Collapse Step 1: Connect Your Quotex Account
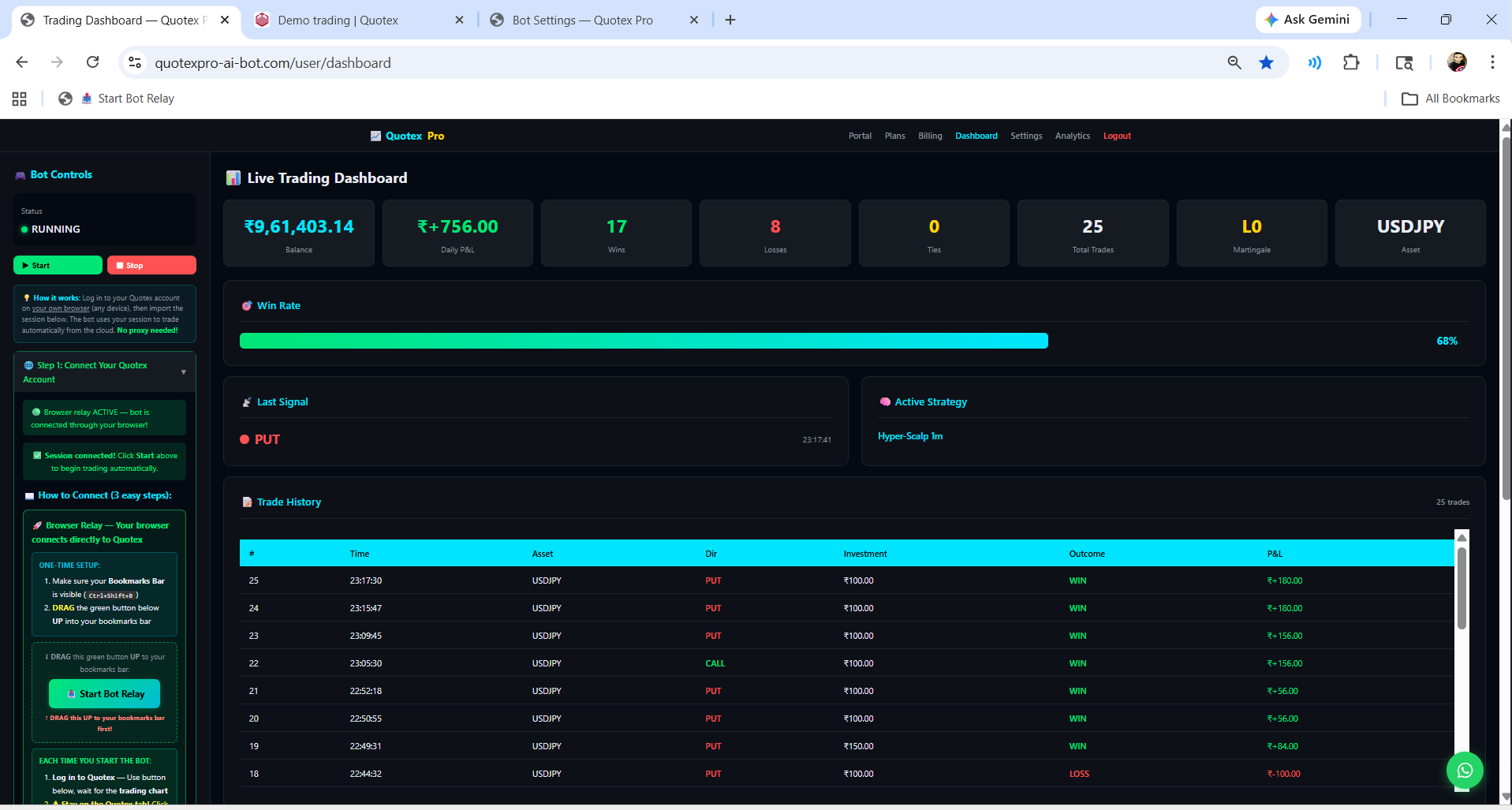The image size is (1512, 810). click(x=105, y=372)
